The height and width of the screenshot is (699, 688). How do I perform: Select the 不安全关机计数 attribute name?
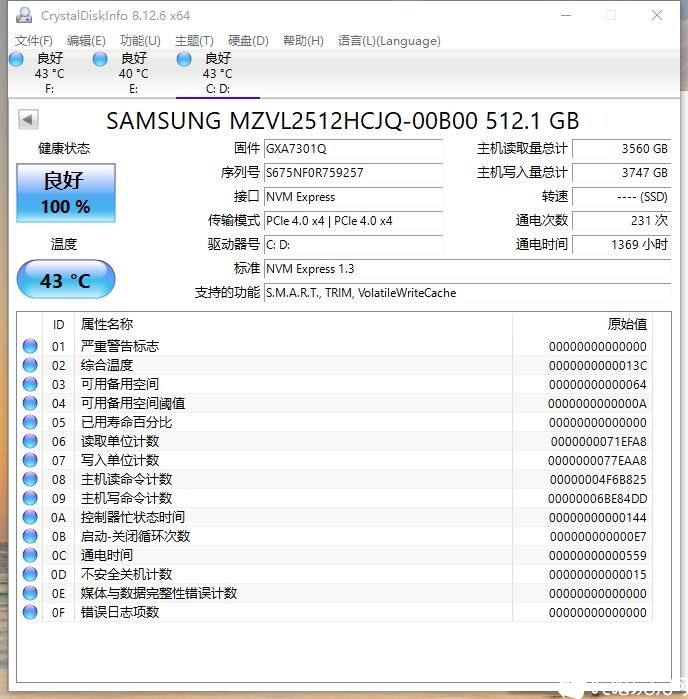pyautogui.click(x=126, y=574)
